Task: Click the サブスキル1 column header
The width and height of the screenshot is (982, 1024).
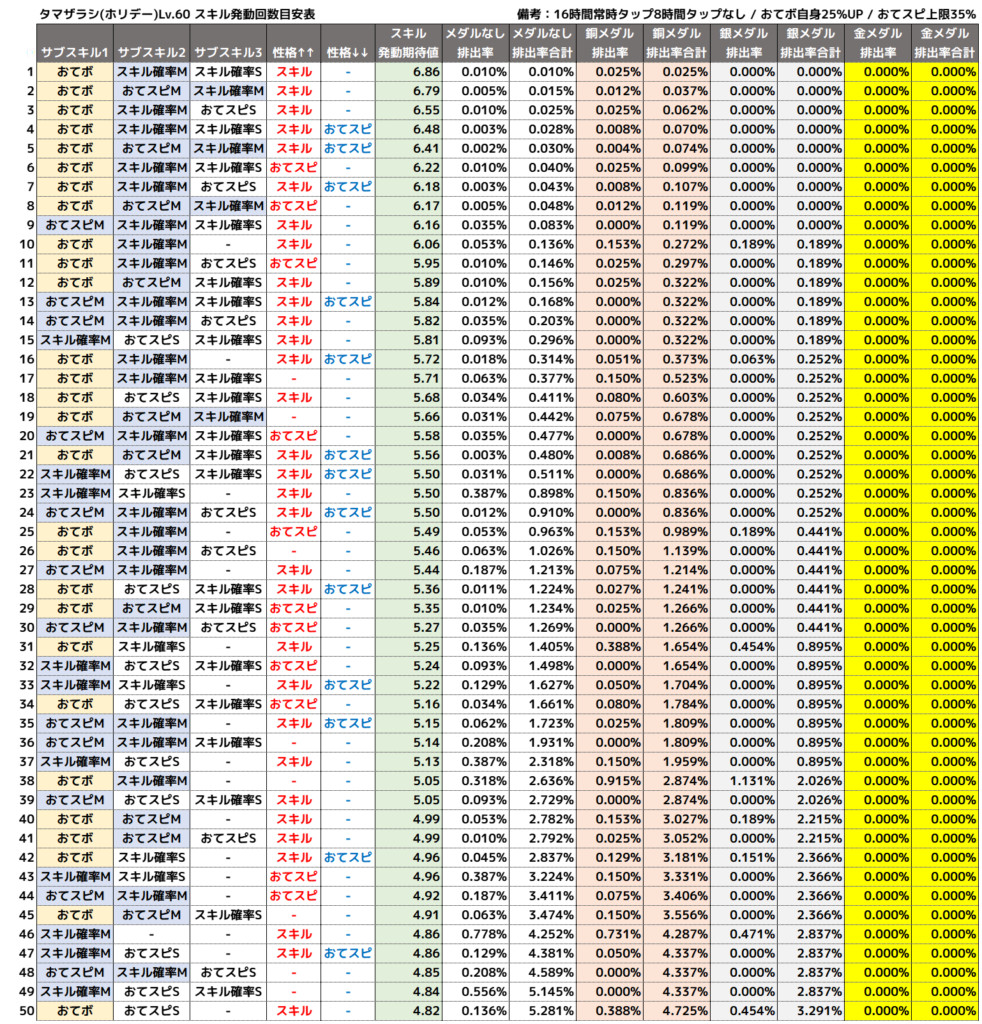Action: [x=75, y=52]
